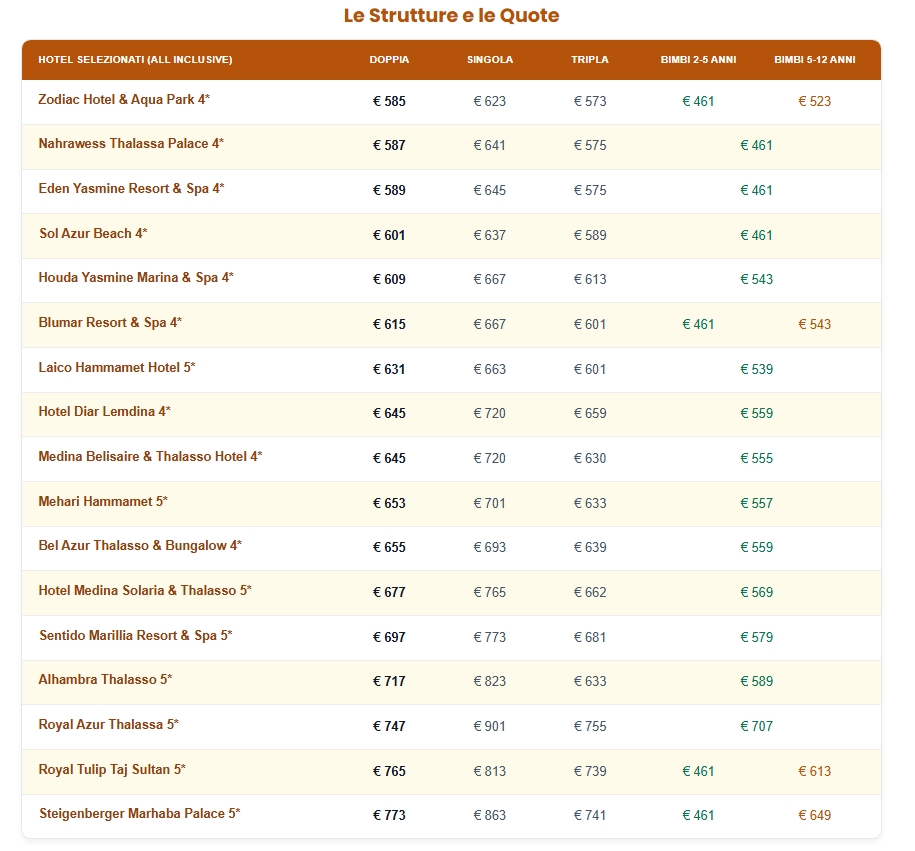Viewport: 915px width, 851px height.
Task: Click the BIMBI 2-5 ANNI header
Action: (698, 60)
